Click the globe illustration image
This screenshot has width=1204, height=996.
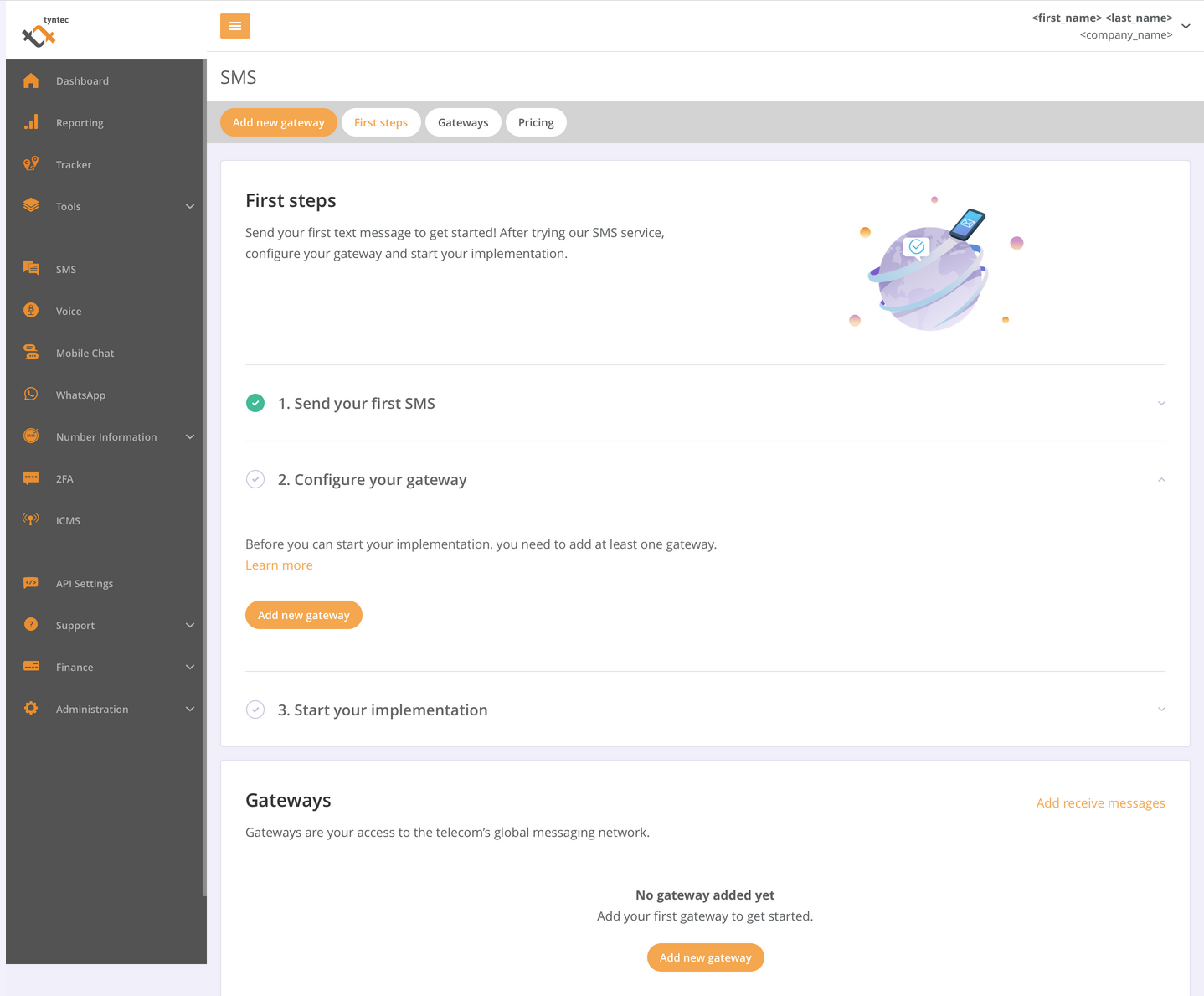pyautogui.click(x=935, y=265)
